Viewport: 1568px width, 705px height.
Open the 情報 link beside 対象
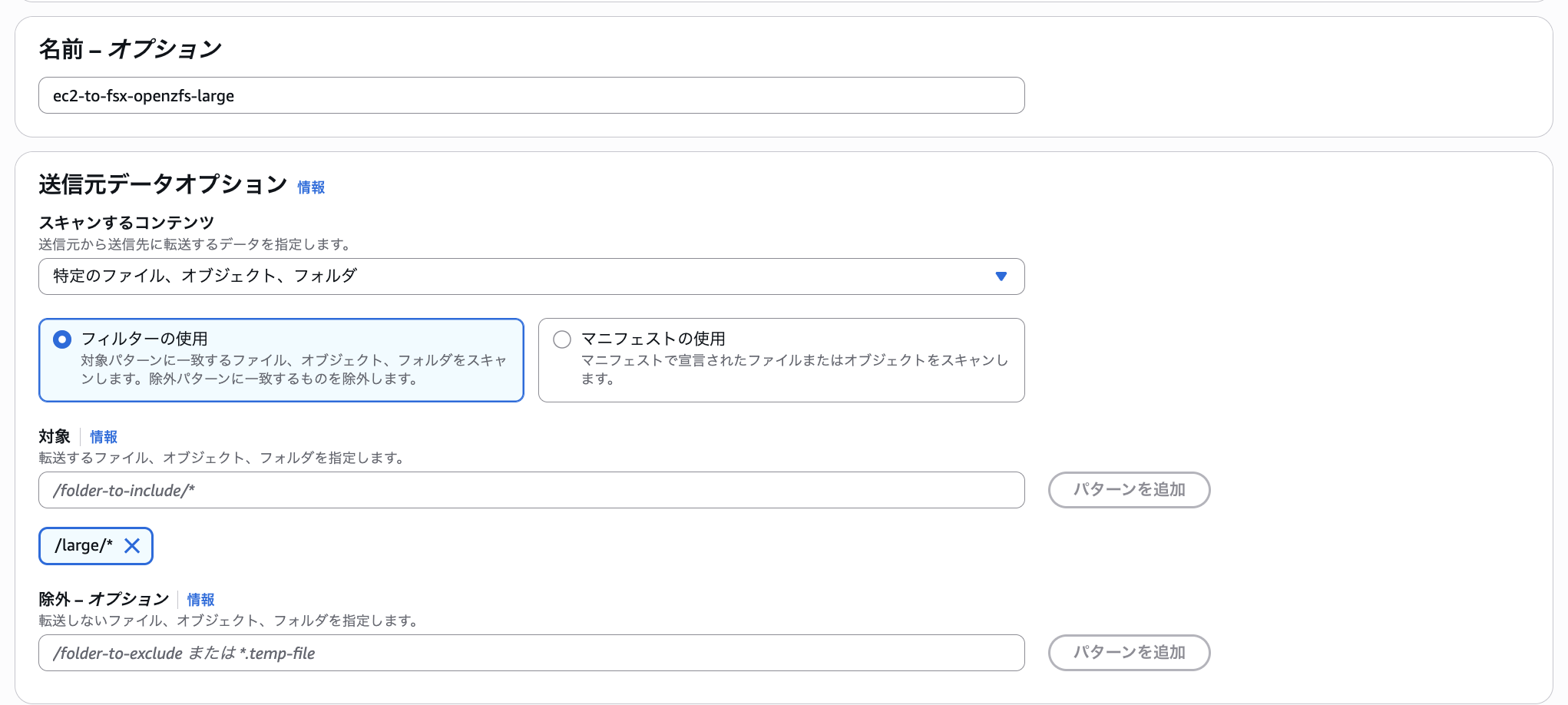click(x=104, y=437)
